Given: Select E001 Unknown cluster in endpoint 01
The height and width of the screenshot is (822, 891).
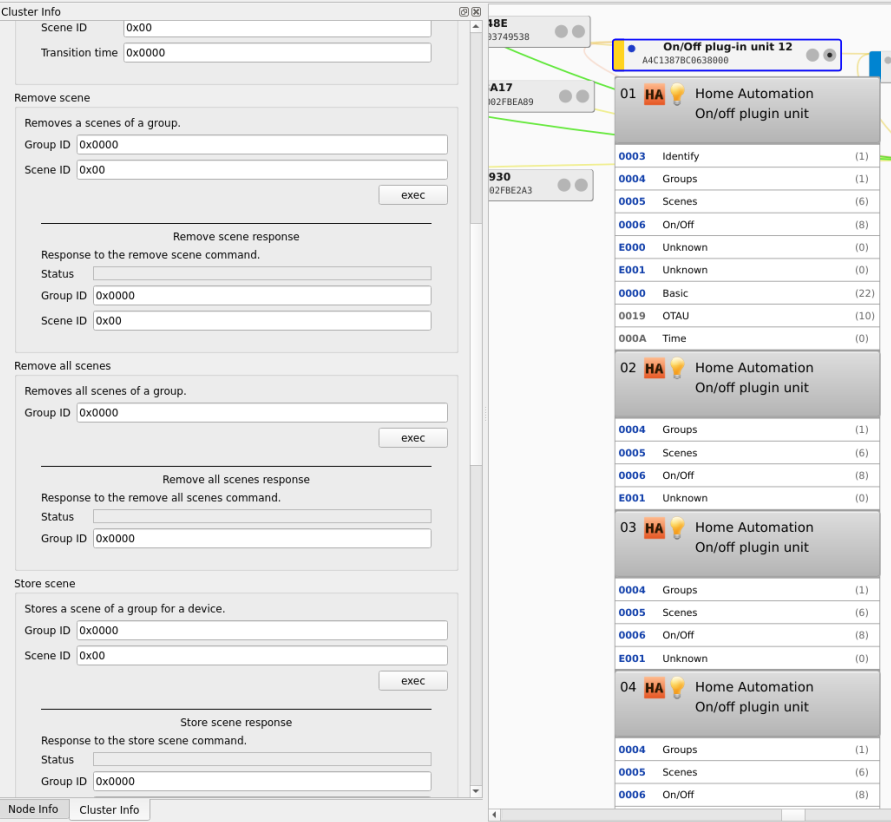Looking at the screenshot, I should [x=747, y=270].
